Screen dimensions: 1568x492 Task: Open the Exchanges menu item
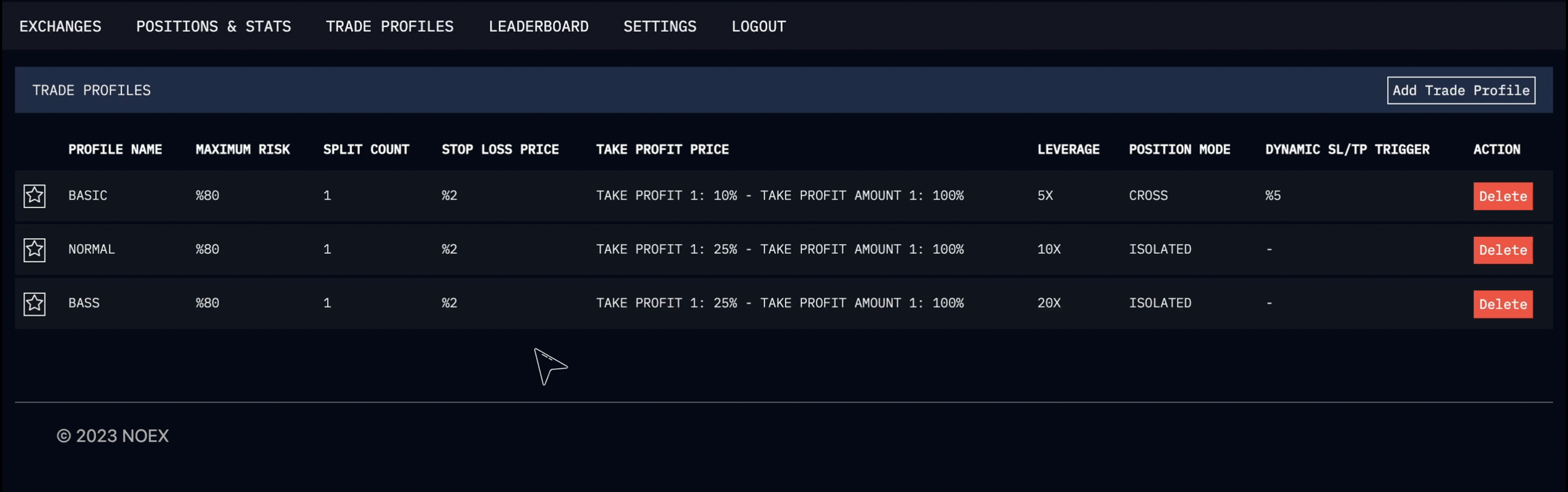point(60,27)
